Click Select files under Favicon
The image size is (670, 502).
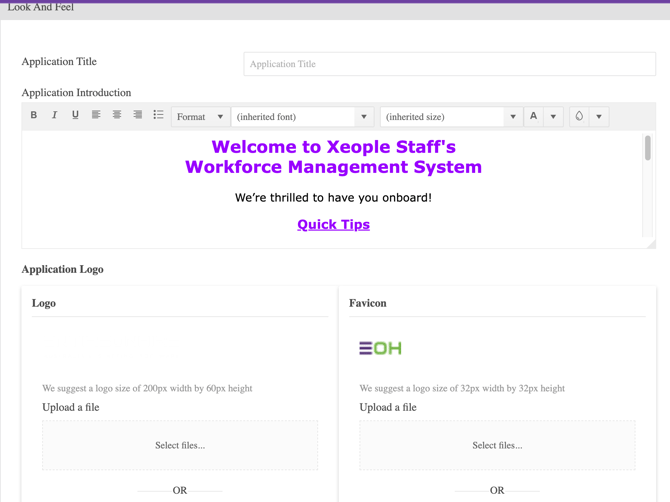497,445
